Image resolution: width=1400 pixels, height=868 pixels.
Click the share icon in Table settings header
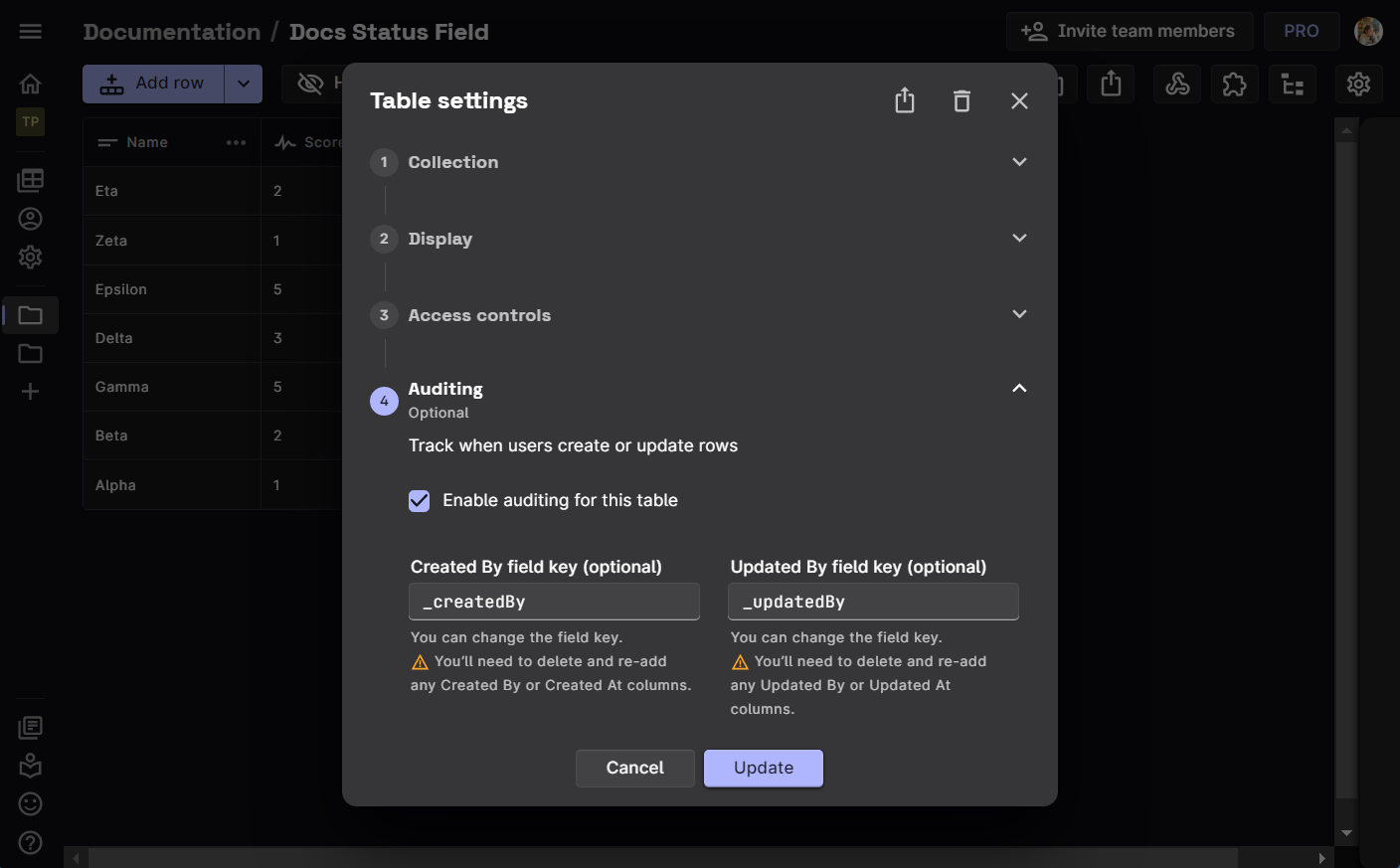tap(904, 101)
